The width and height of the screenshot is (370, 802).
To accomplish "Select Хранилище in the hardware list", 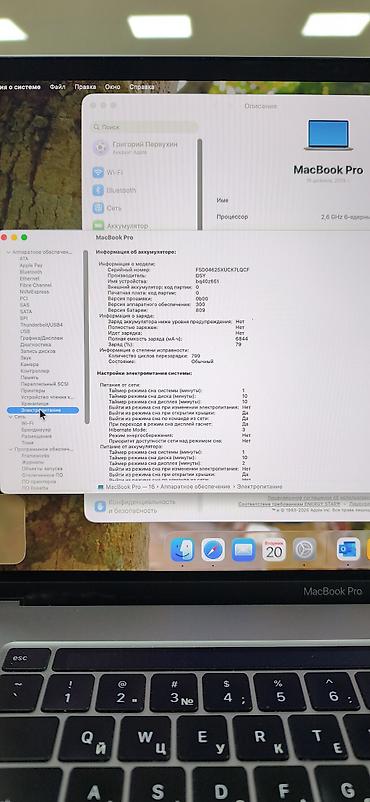I will click(x=34, y=404).
